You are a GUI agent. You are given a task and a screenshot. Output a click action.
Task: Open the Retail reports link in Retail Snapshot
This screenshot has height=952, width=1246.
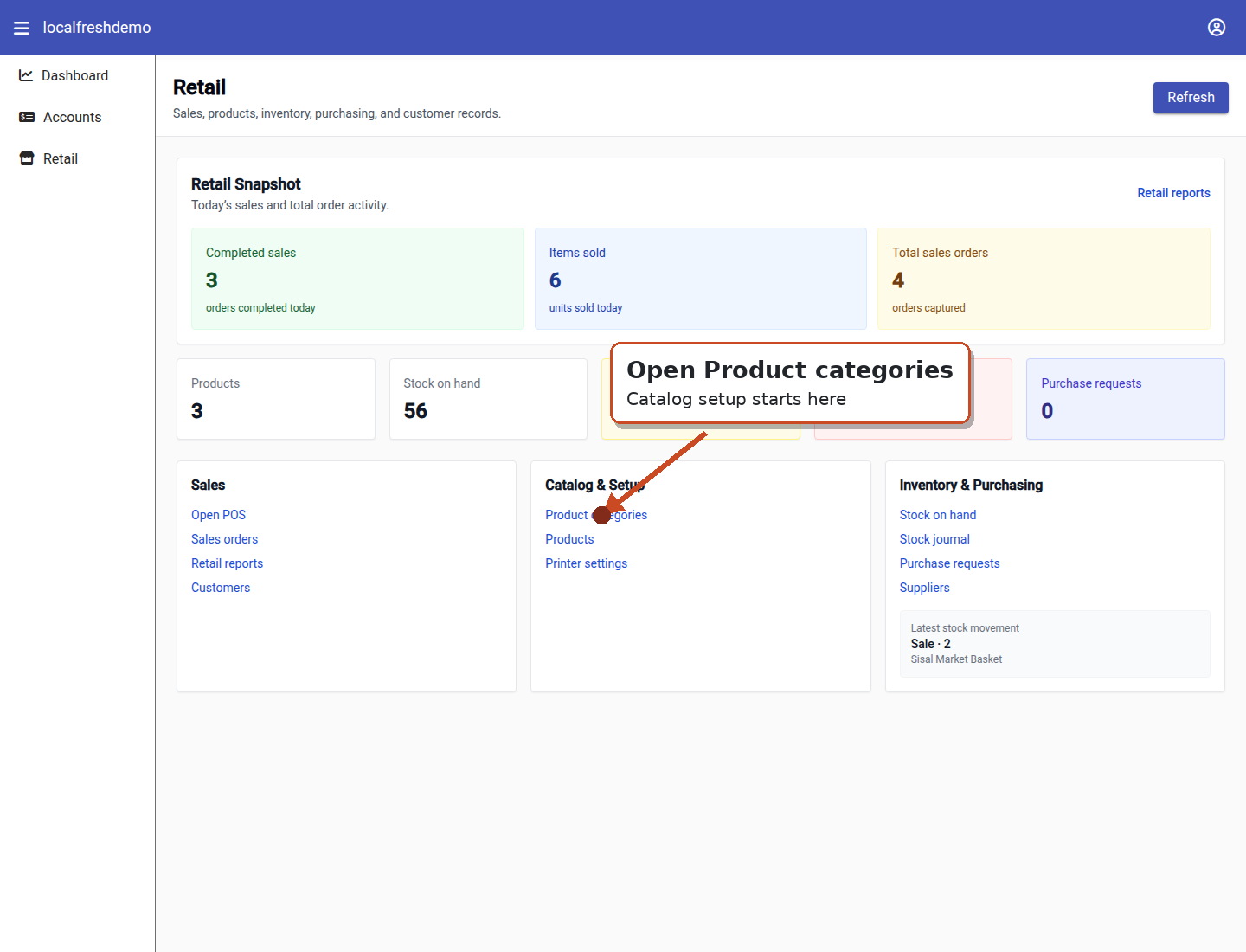(1173, 193)
